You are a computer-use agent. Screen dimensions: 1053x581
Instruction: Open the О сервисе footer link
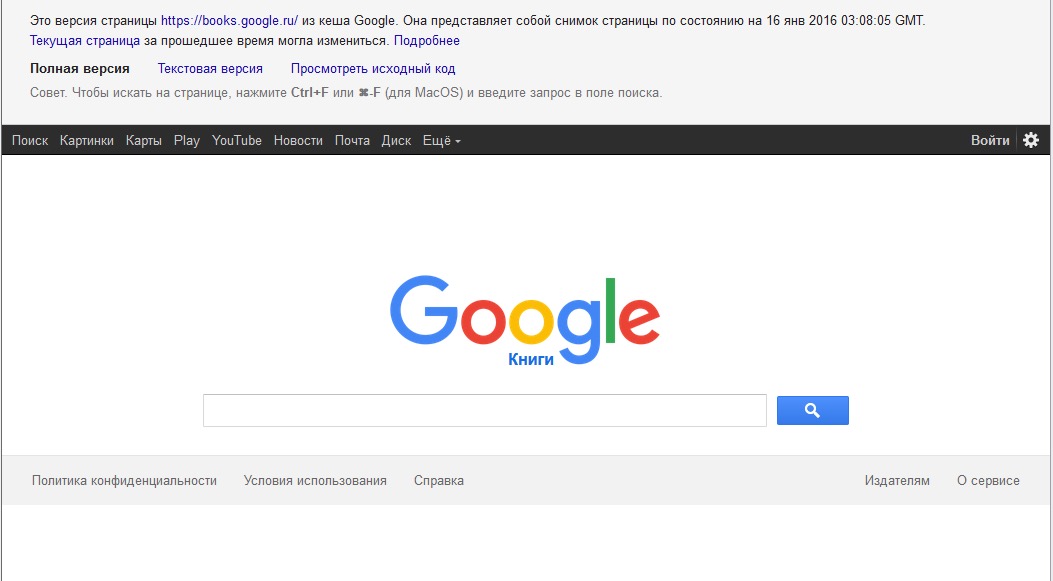[988, 481]
